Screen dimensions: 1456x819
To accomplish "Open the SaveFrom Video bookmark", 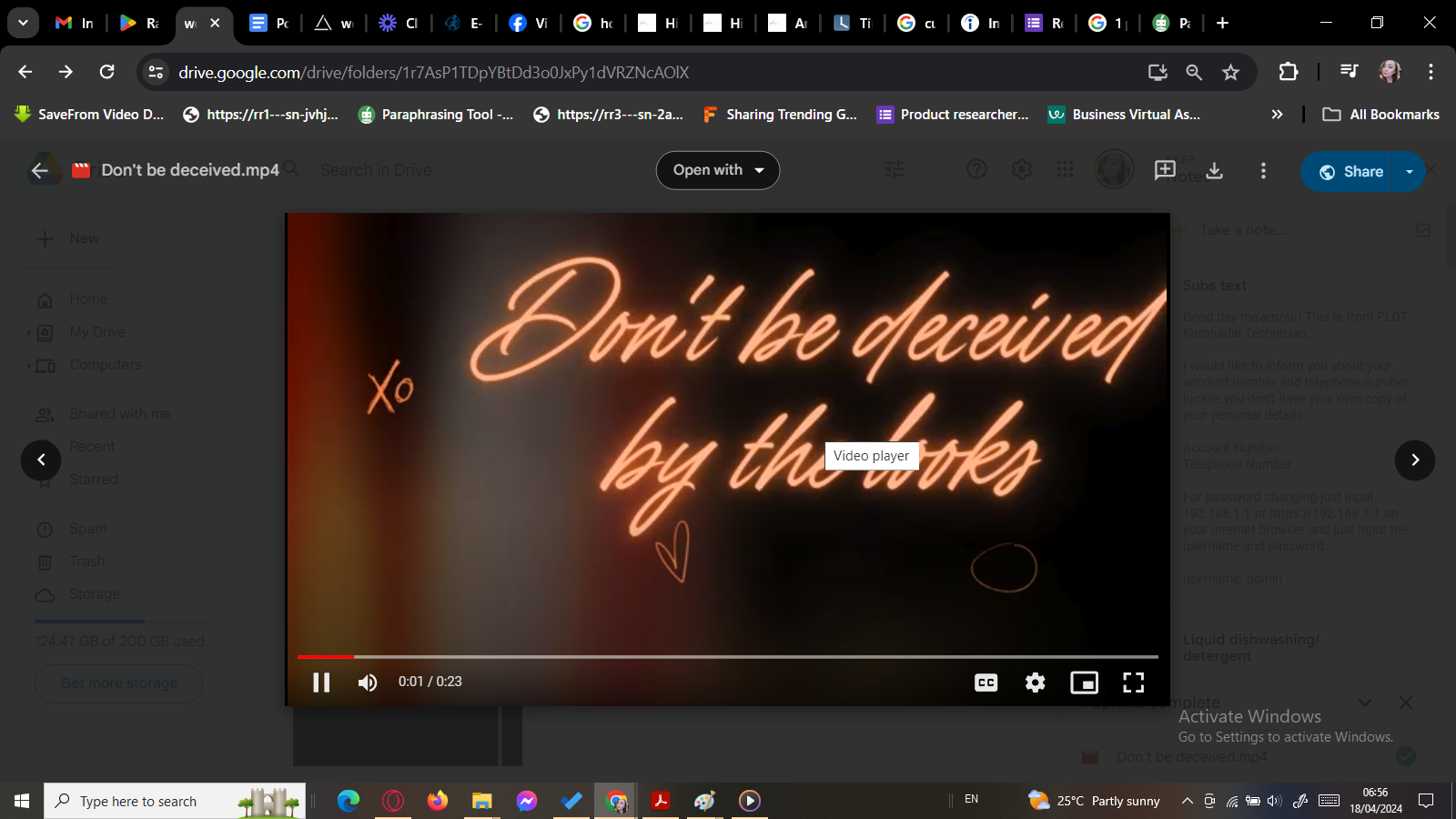I will [89, 114].
